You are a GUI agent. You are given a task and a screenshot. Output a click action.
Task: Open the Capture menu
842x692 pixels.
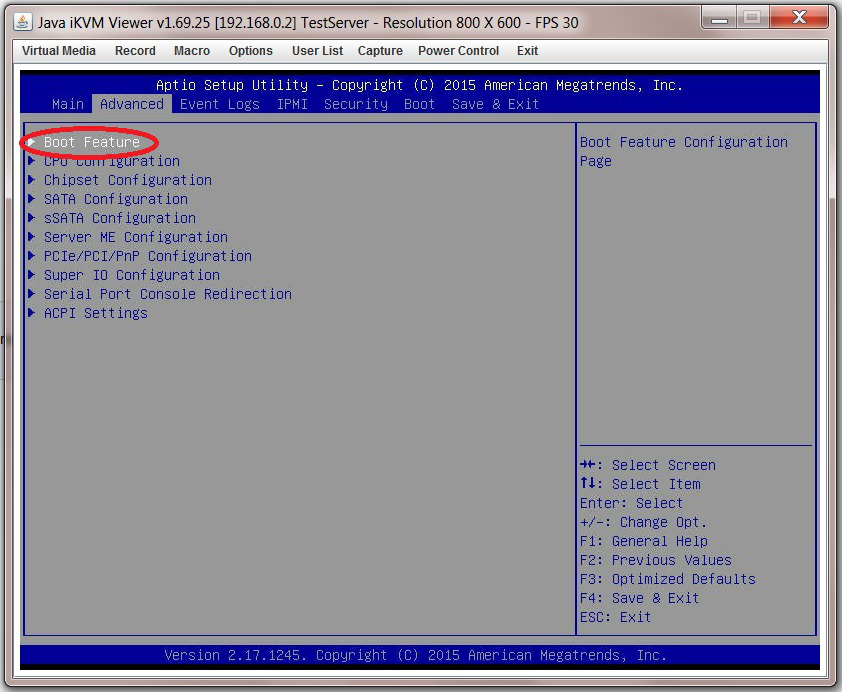pos(380,51)
